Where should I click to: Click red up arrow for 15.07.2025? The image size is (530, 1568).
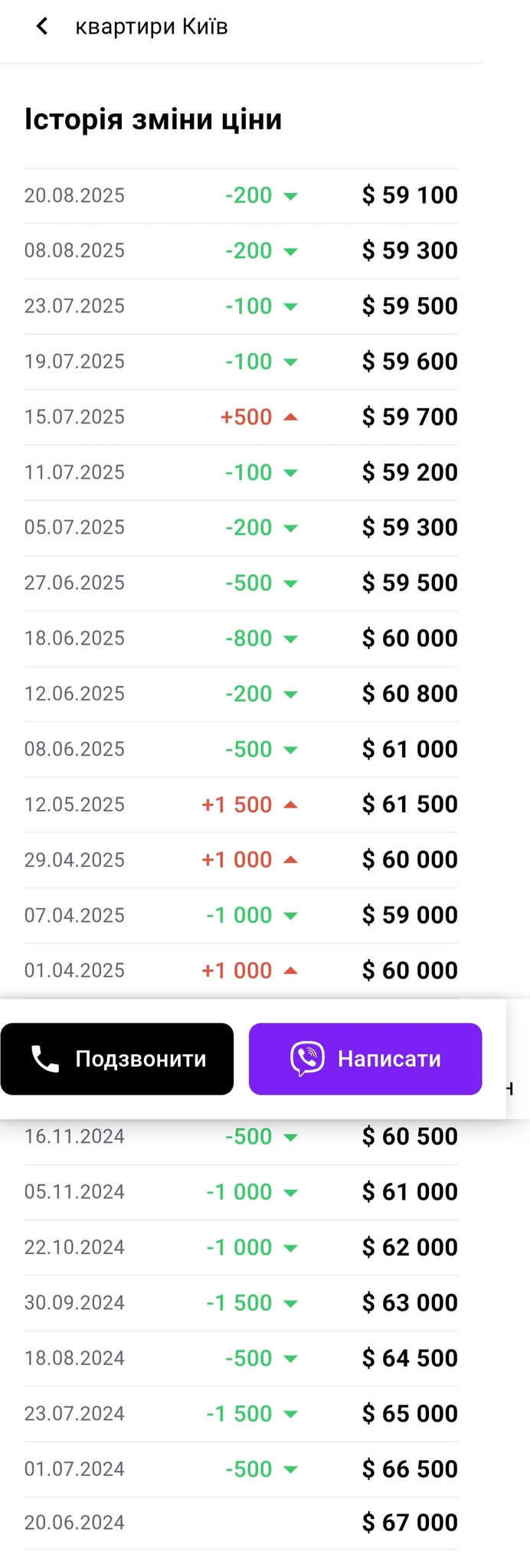290,416
